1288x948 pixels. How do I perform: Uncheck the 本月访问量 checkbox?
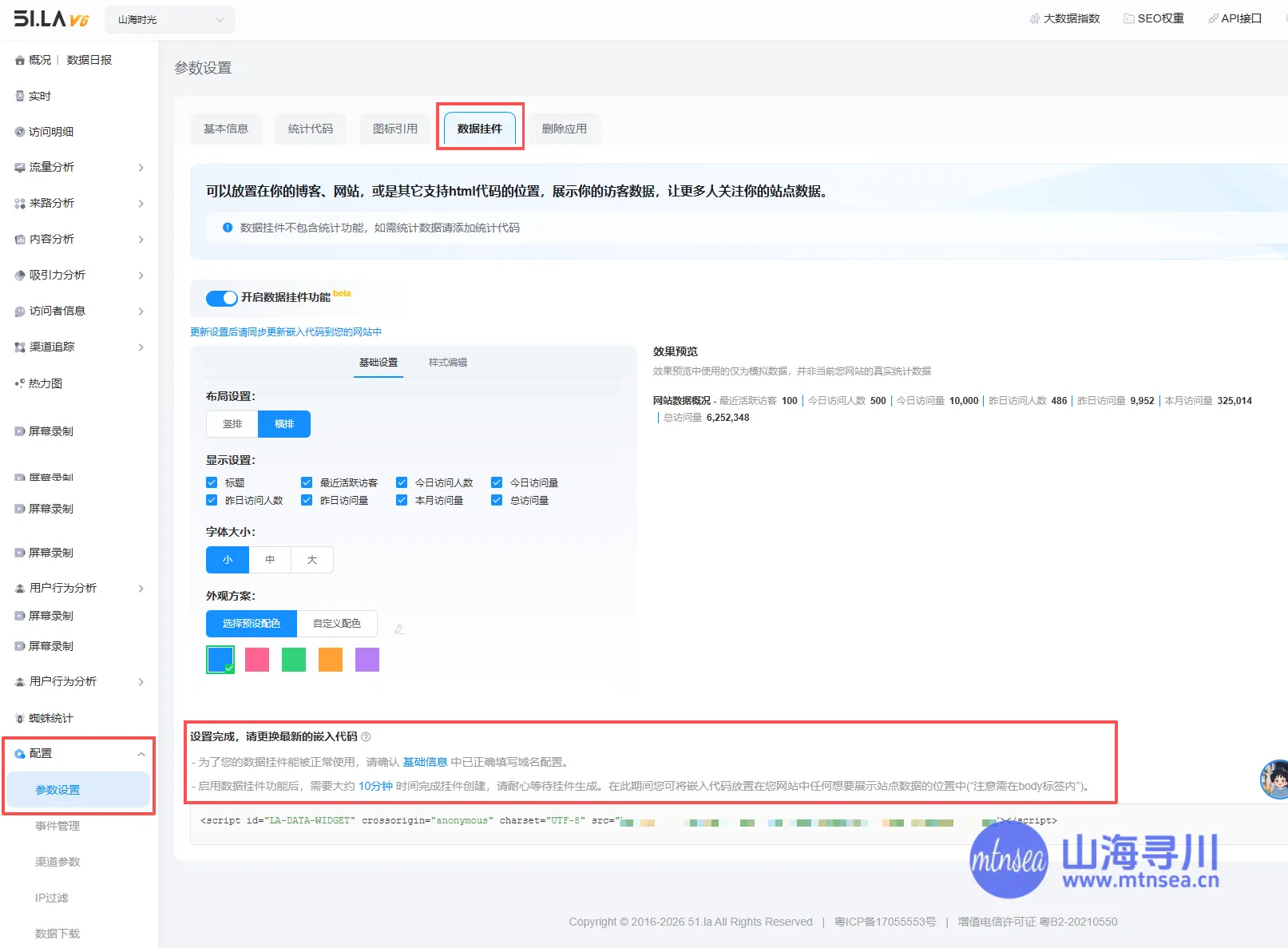(x=402, y=500)
